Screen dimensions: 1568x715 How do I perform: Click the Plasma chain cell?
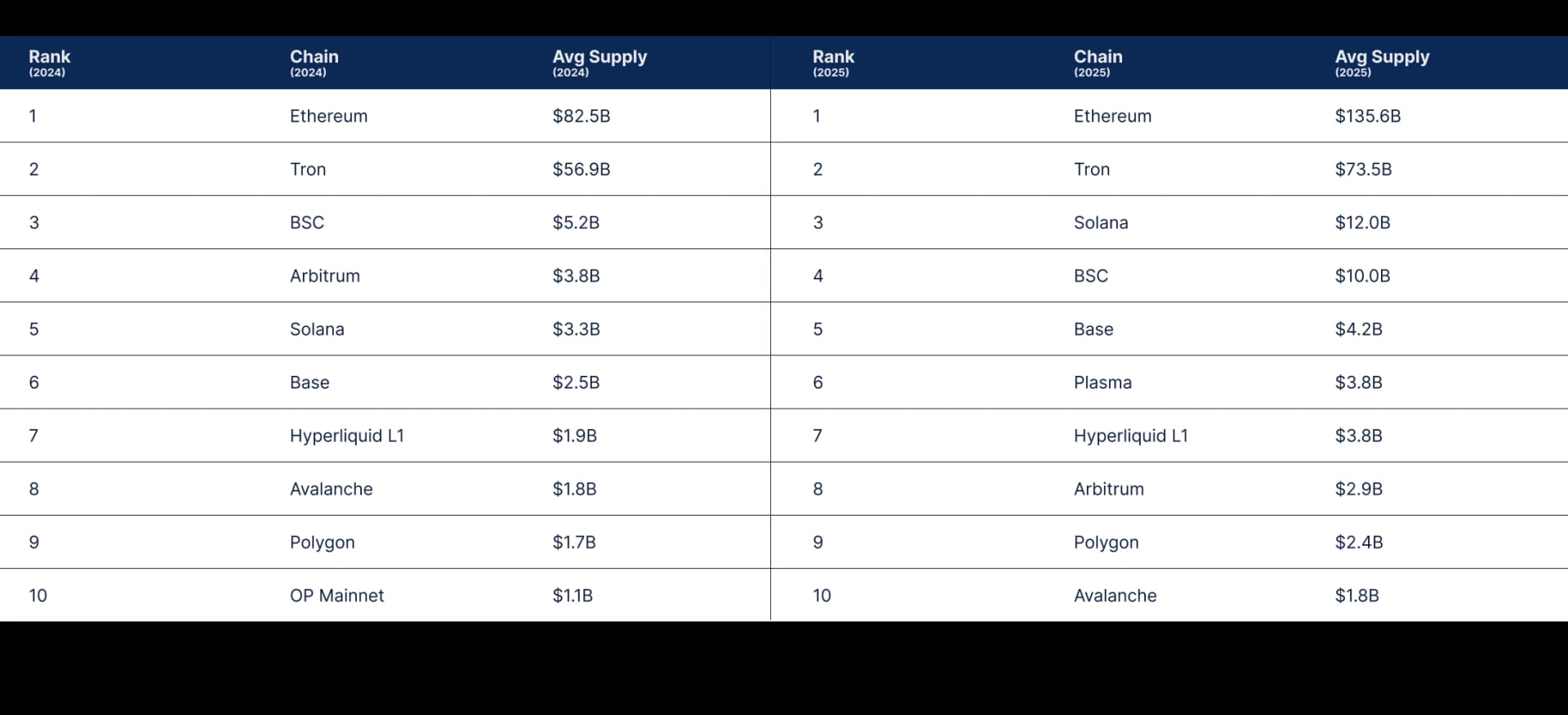click(1102, 382)
